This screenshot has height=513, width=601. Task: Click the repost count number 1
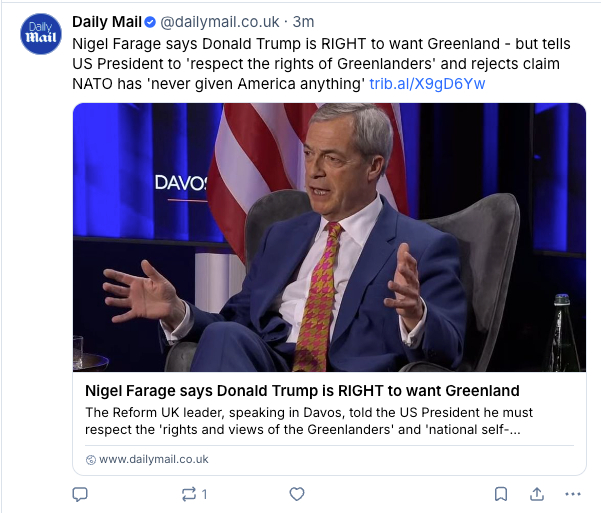tap(205, 494)
